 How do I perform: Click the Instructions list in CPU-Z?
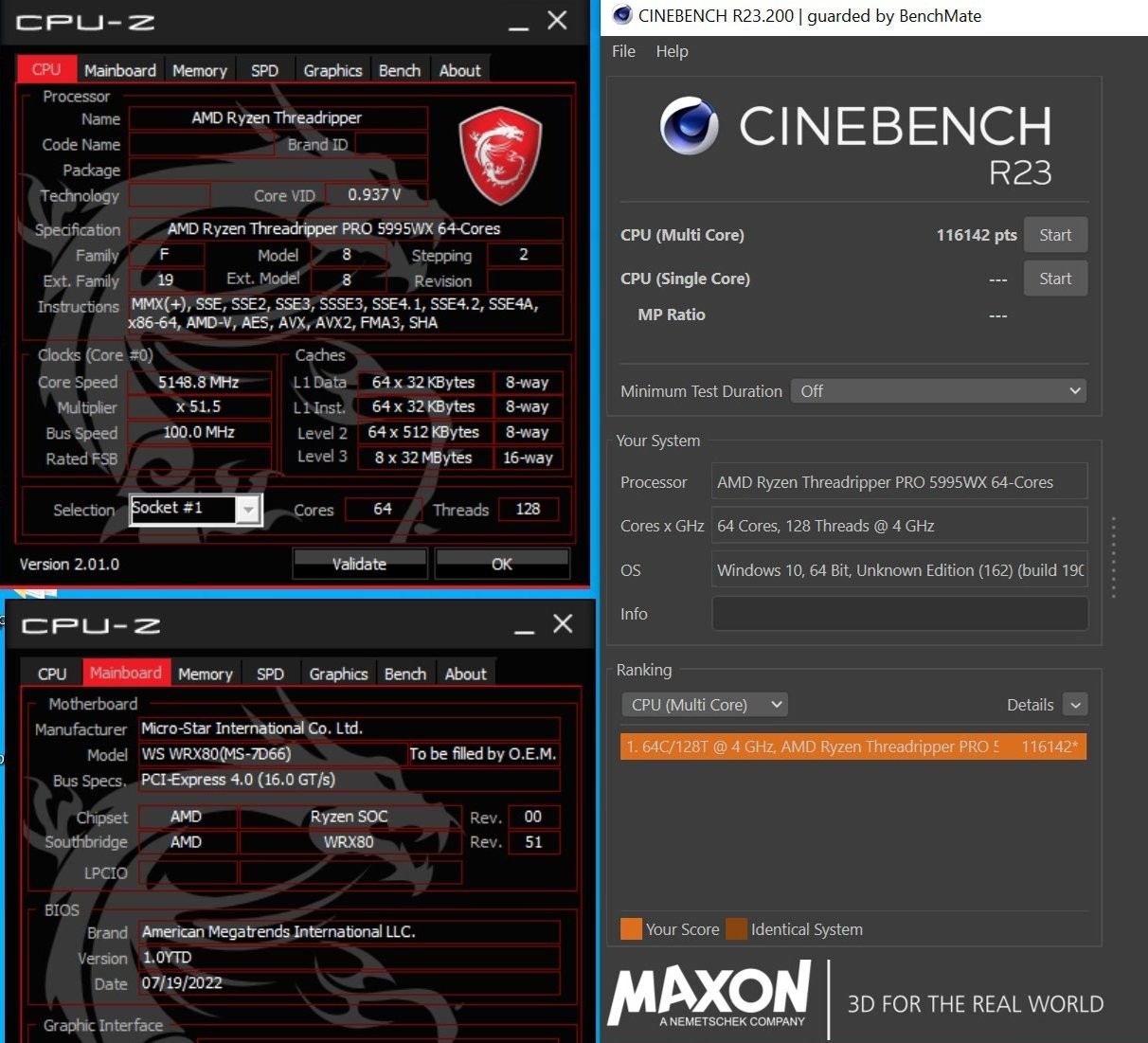346,314
